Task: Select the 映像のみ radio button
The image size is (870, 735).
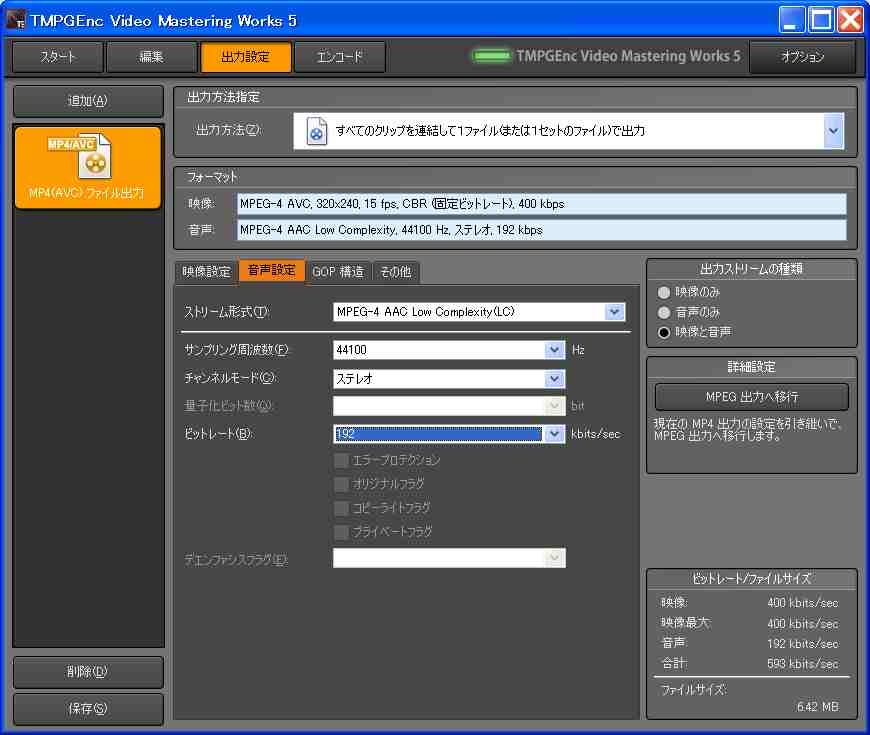Action: click(663, 293)
